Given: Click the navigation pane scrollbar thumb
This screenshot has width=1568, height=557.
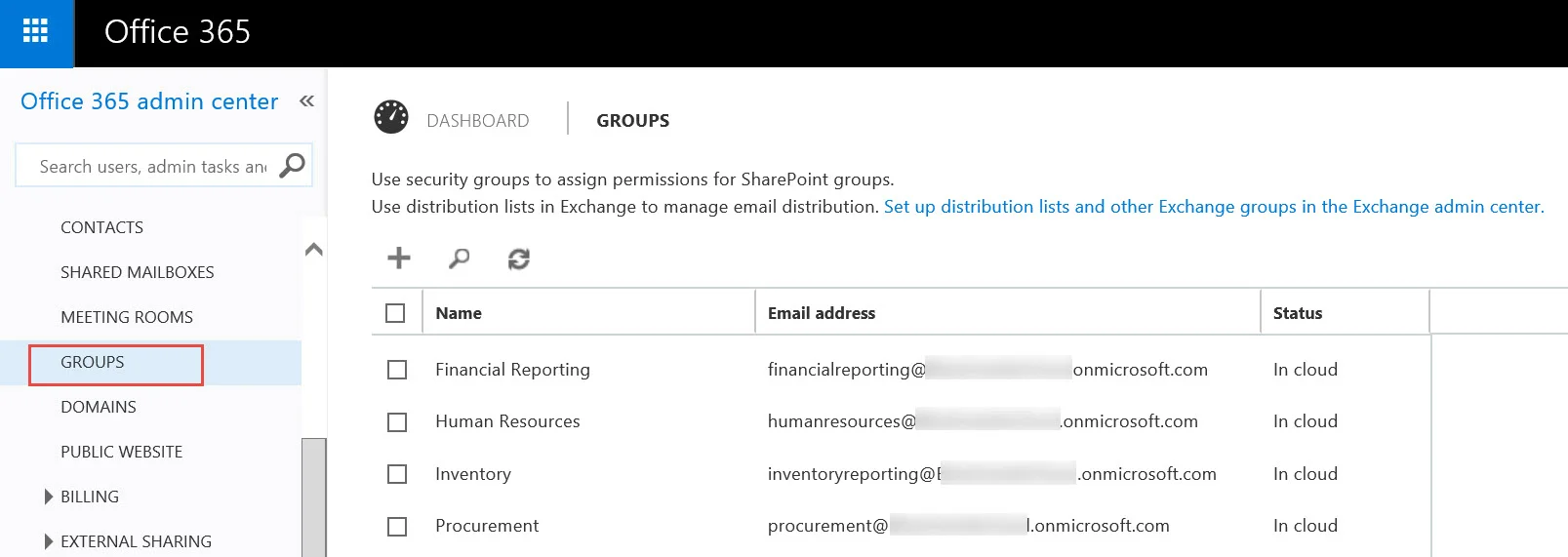Looking at the screenshot, I should click(x=314, y=497).
